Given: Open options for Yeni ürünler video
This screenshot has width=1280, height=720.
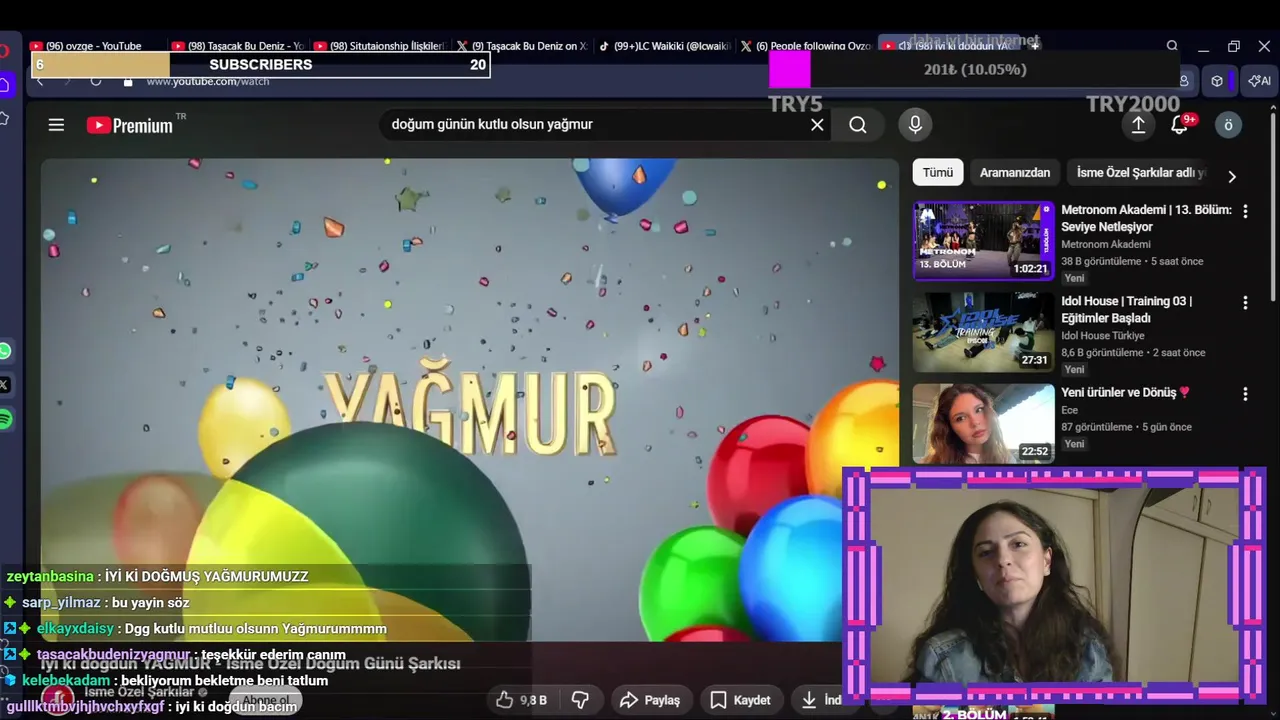Looking at the screenshot, I should pos(1245,394).
